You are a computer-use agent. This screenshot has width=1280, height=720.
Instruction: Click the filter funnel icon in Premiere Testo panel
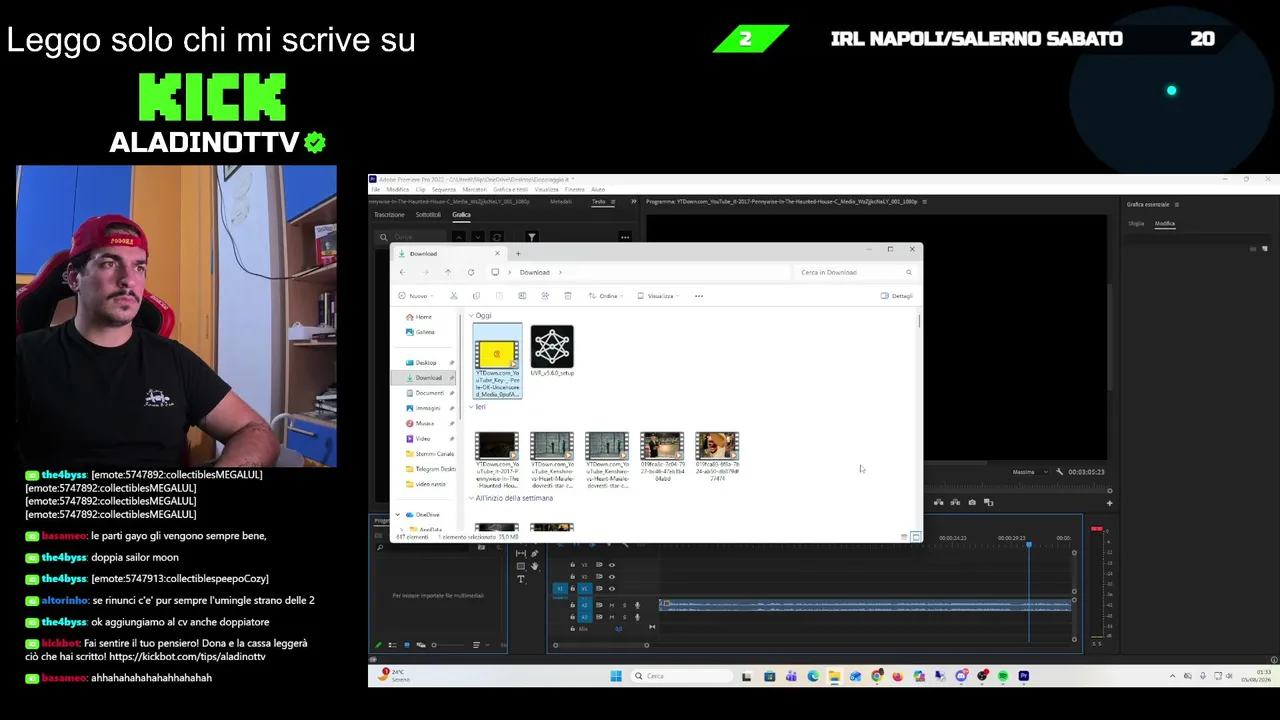[x=532, y=237]
